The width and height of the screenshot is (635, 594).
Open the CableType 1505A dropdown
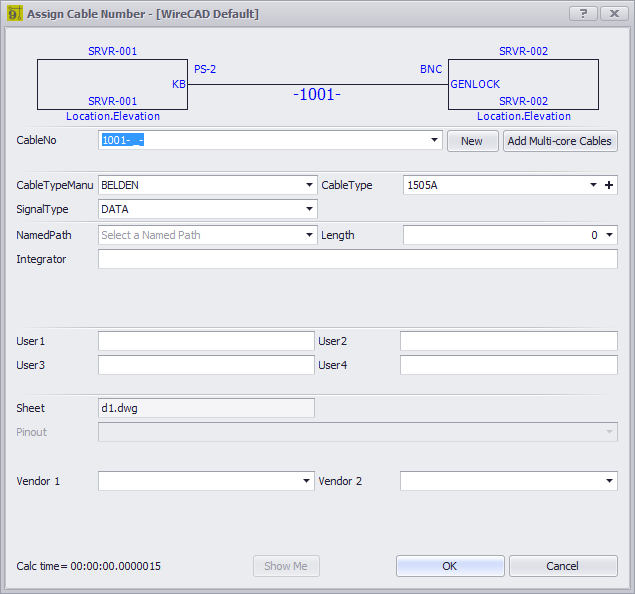(593, 185)
